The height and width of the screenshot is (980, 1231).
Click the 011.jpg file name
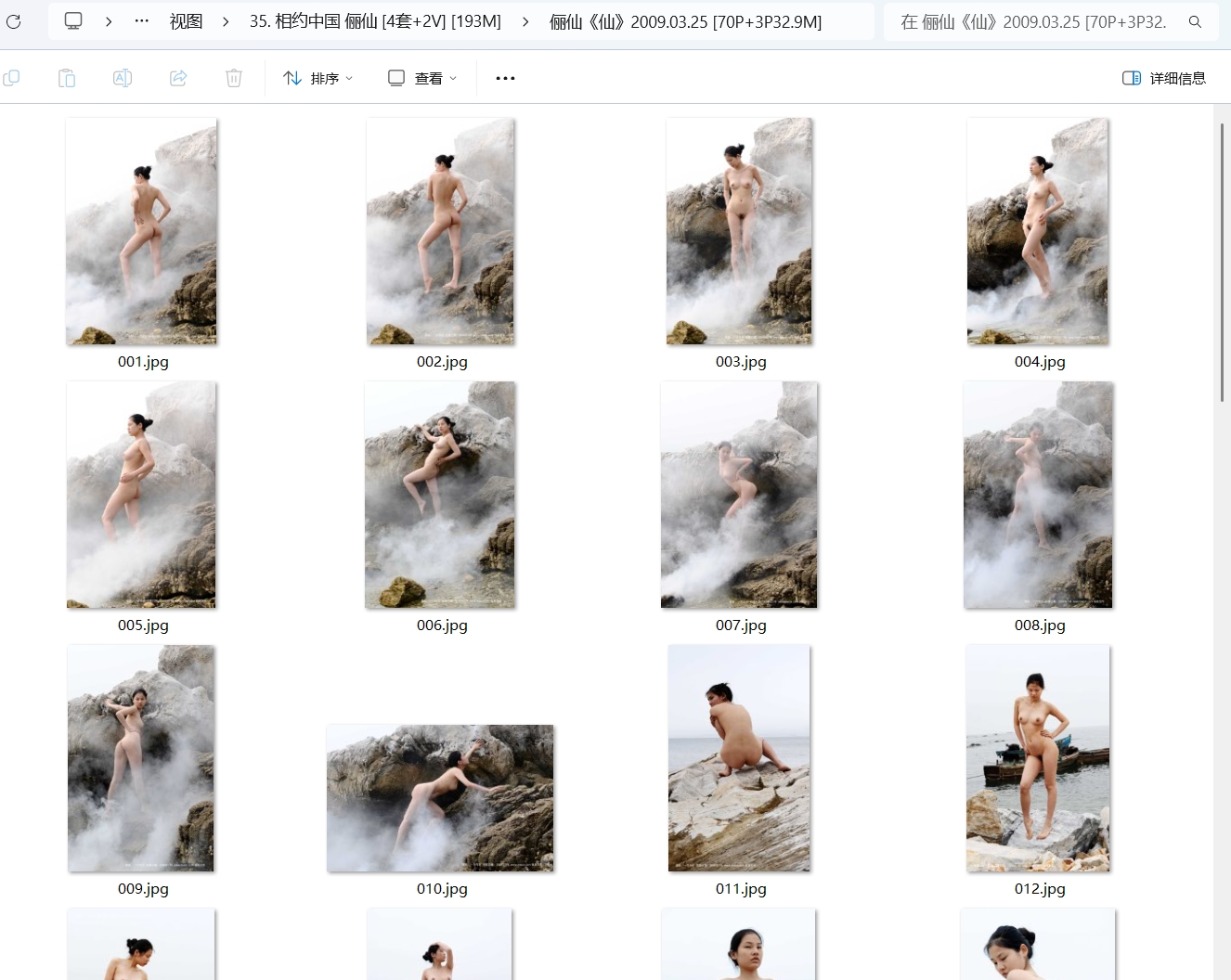click(x=741, y=889)
